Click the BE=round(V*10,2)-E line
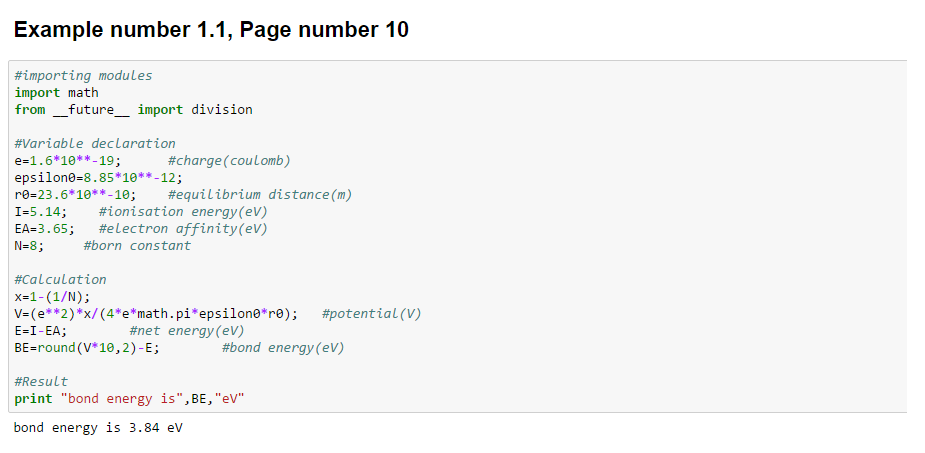Image resolution: width=925 pixels, height=453 pixels. coord(87,348)
